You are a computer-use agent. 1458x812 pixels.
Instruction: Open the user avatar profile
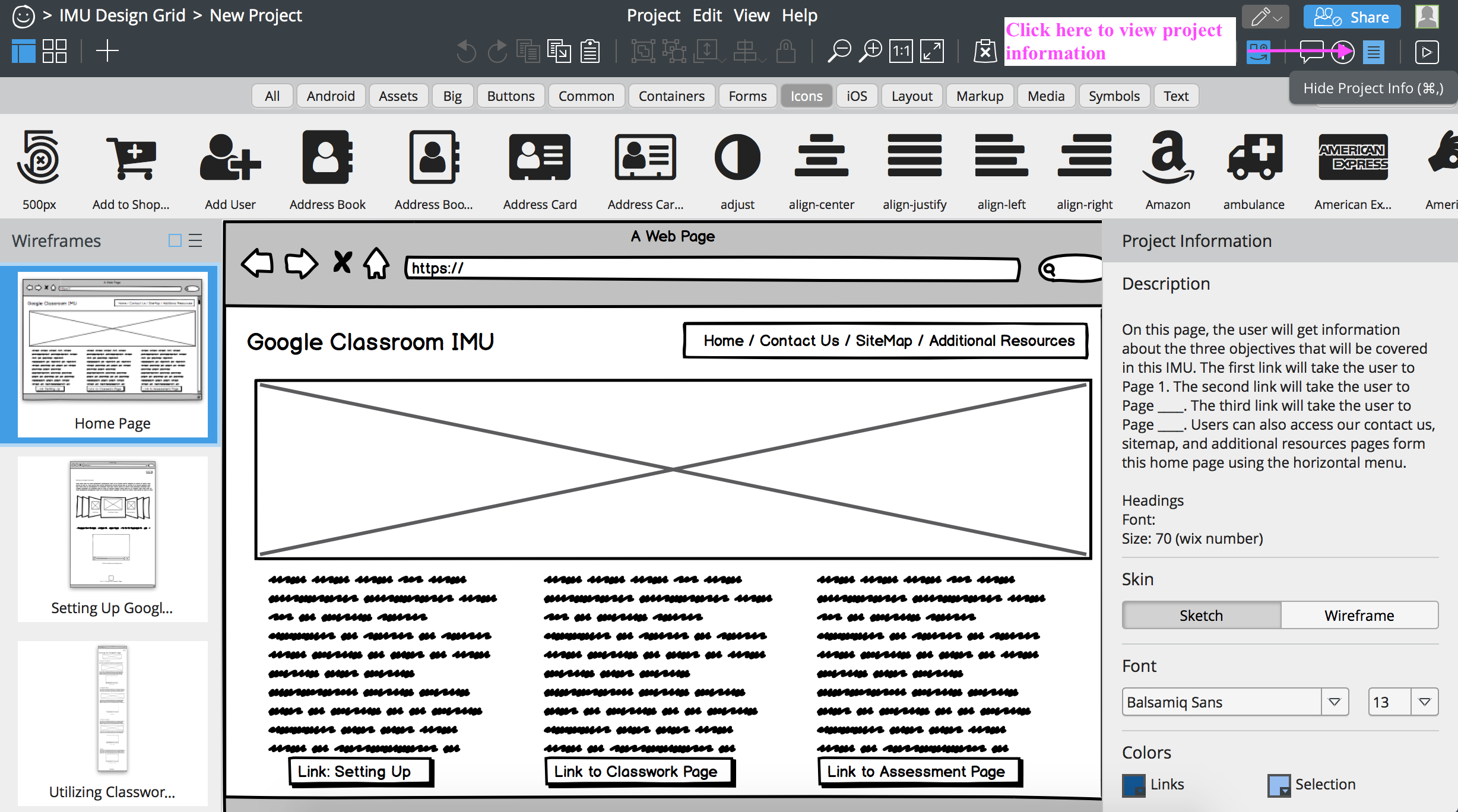coord(1427,17)
